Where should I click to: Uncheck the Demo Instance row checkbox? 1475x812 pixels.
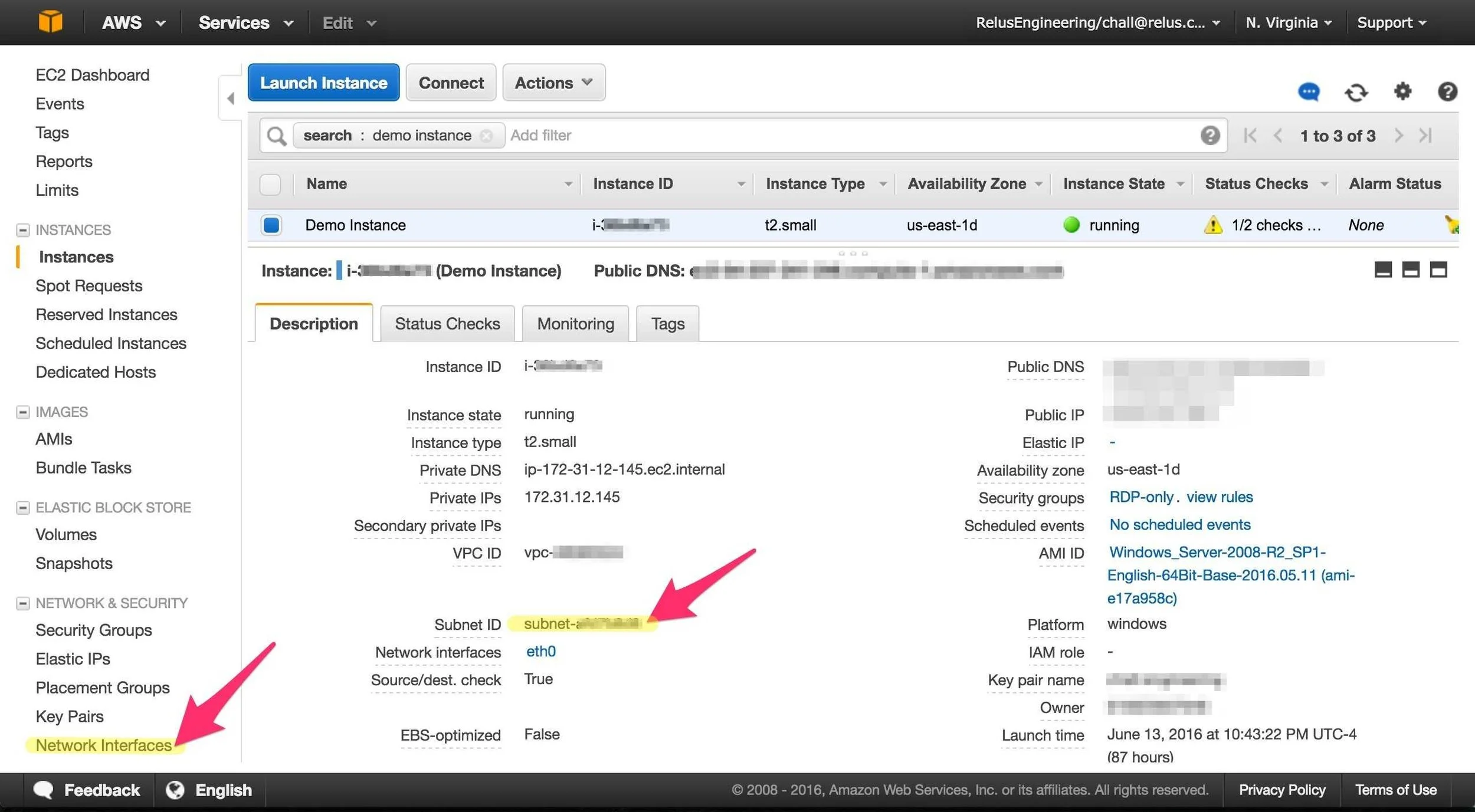click(271, 225)
